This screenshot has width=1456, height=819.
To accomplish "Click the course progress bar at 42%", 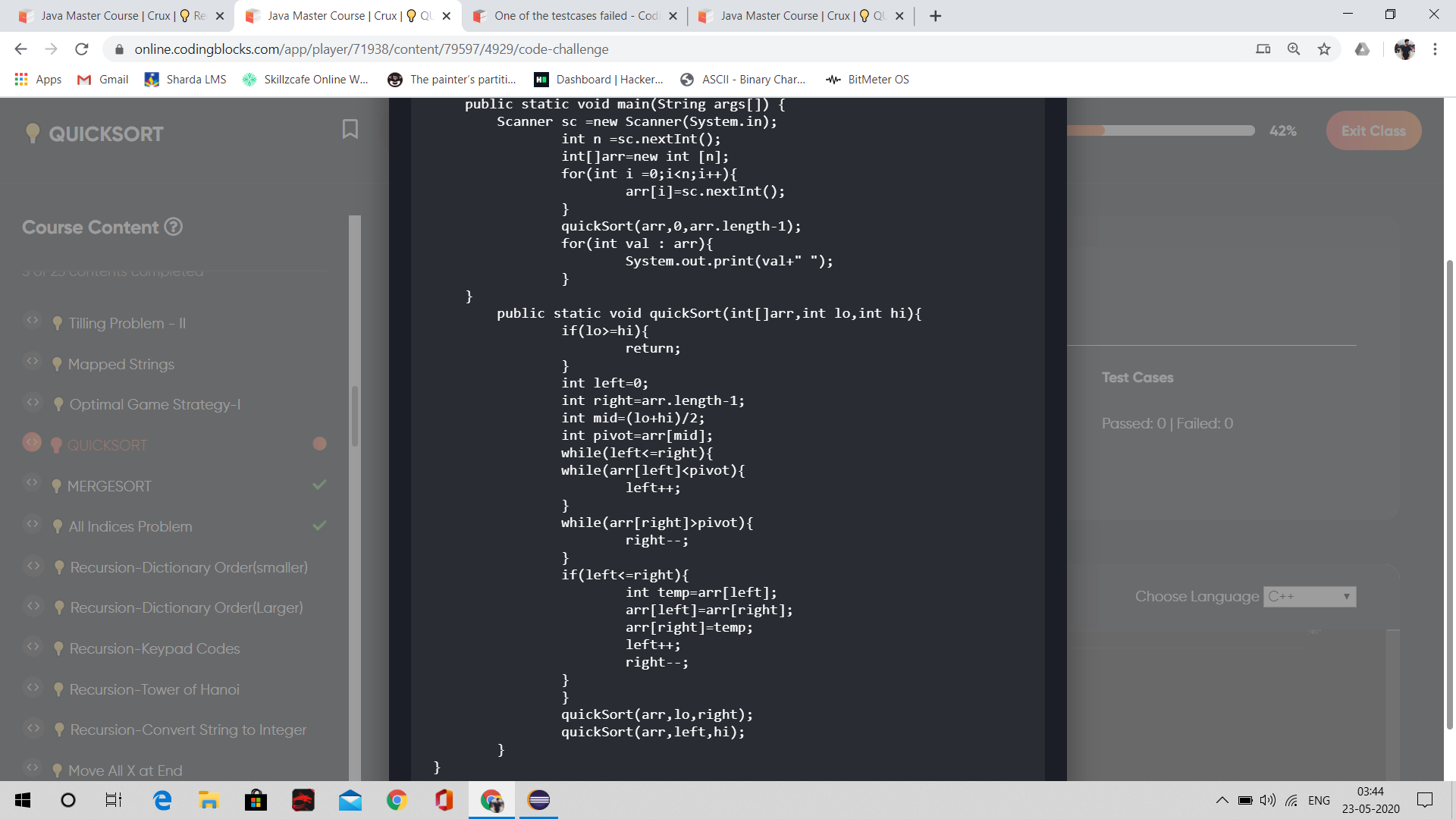I will click(1160, 130).
